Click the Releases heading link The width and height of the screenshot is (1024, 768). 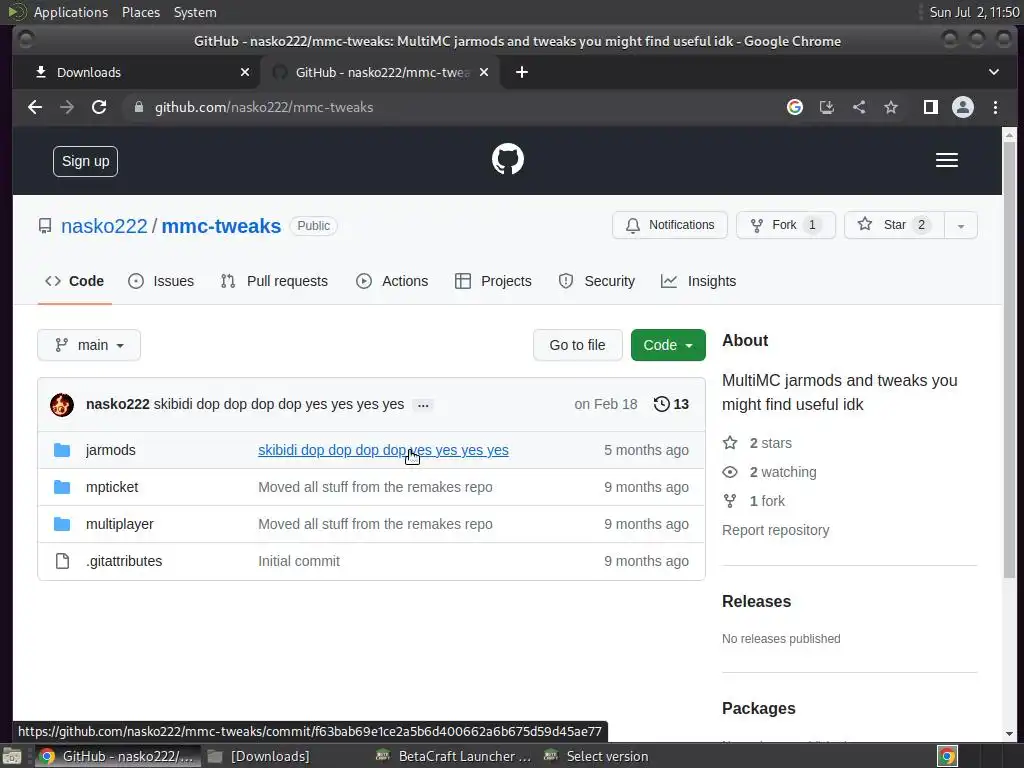756,601
